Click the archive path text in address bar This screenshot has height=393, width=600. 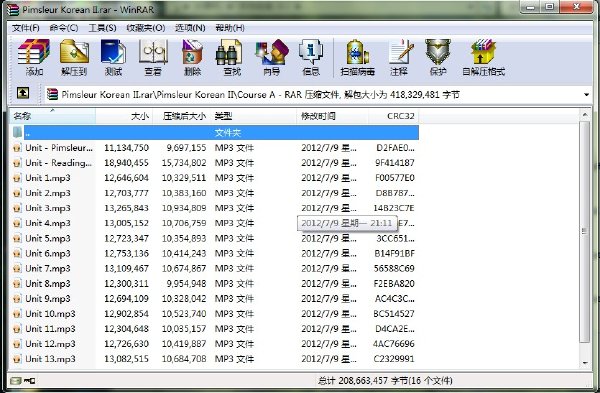click(260, 95)
